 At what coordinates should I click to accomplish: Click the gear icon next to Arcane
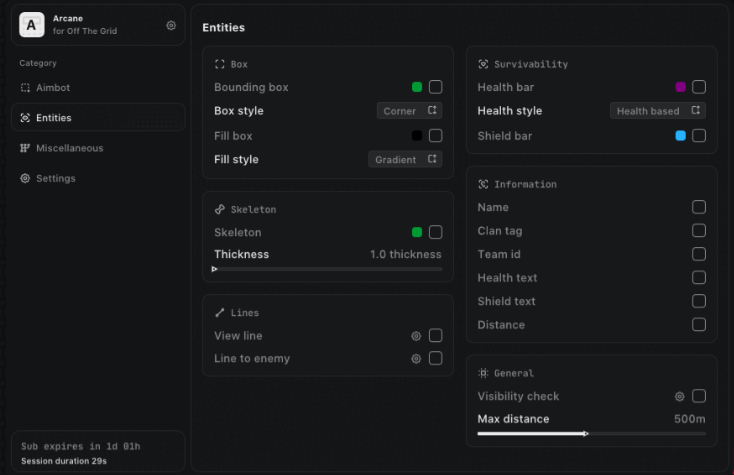pos(171,25)
